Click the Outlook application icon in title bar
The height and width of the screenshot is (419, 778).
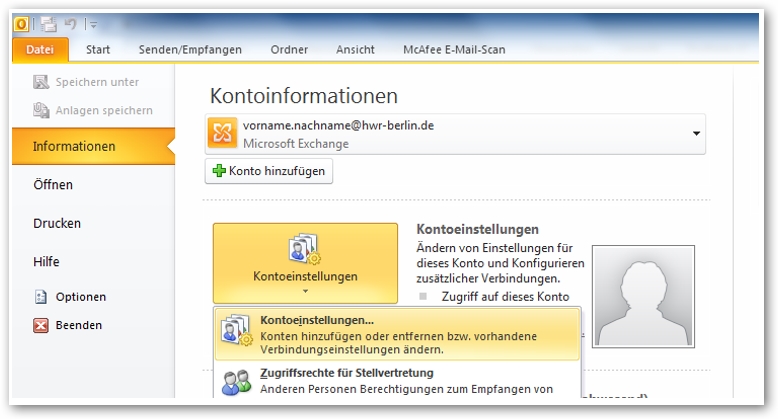coord(22,23)
